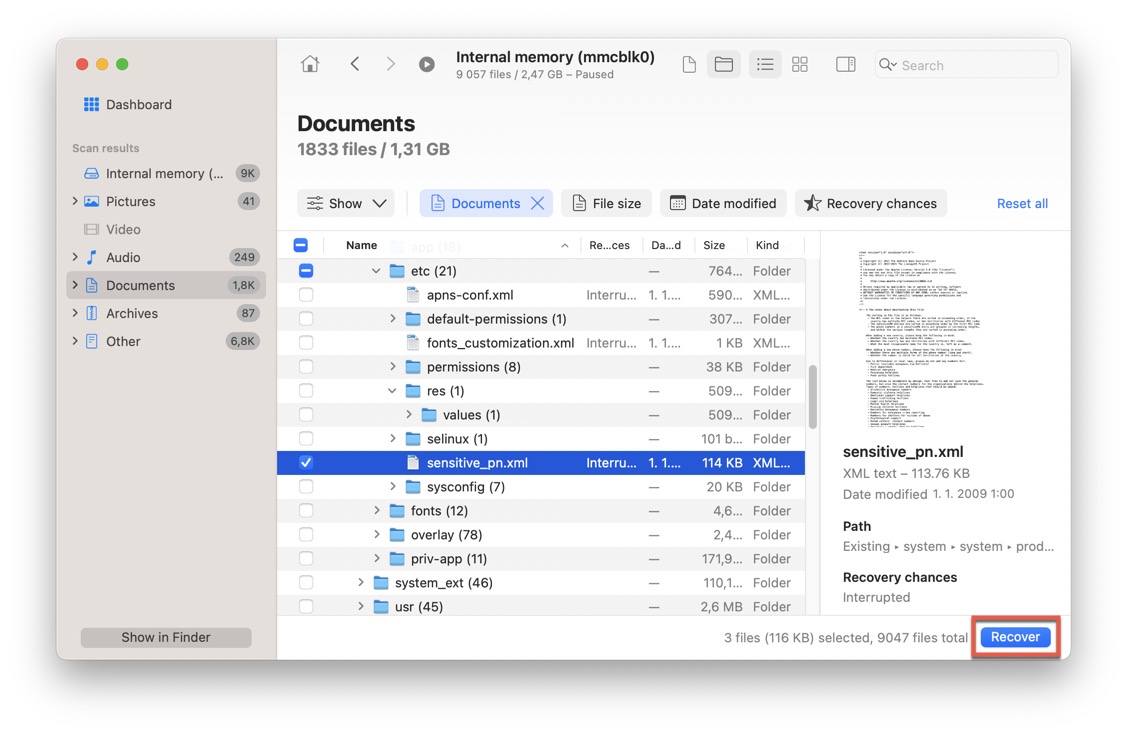The width and height of the screenshot is (1127, 734).
Task: Sort by the Name column header
Action: coord(362,245)
